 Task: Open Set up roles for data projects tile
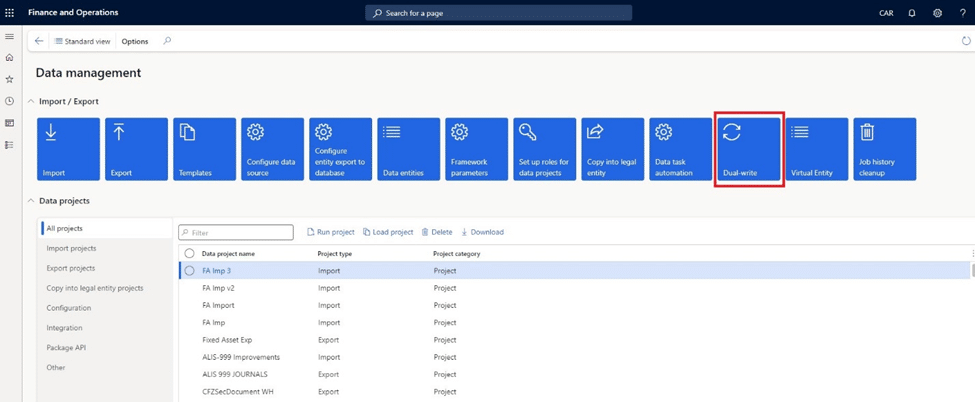(x=545, y=149)
